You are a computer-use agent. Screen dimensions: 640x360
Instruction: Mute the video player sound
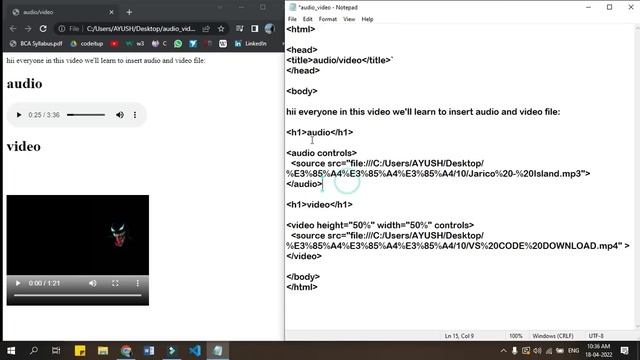click(x=93, y=283)
